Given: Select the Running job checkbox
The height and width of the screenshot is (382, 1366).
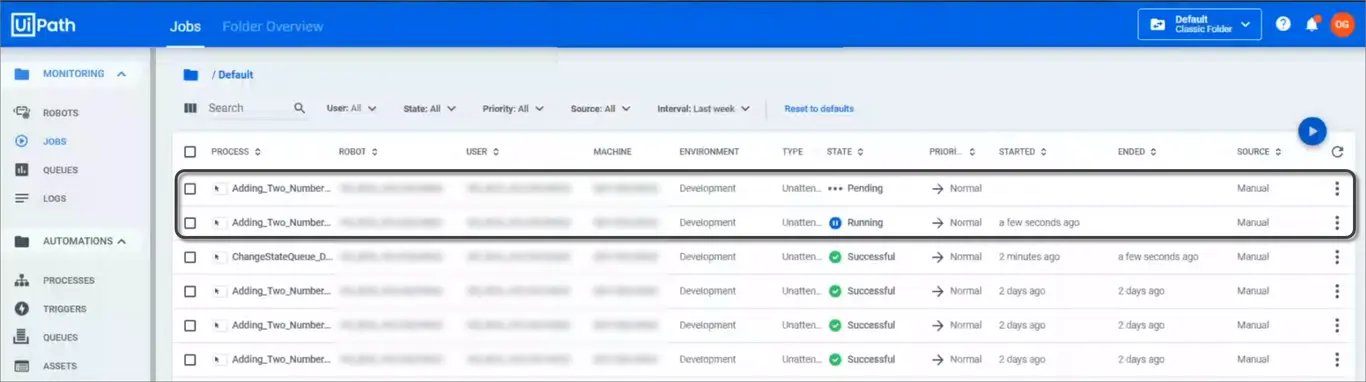Looking at the screenshot, I should pos(190,222).
